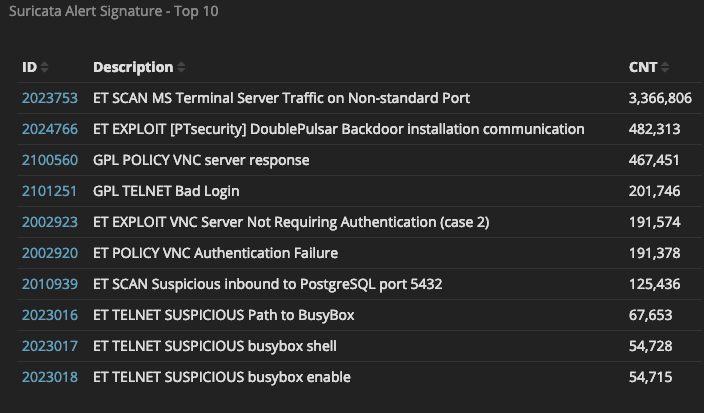Screen dimensions: 704x413
Task: Click the Description column header
Action: tap(133, 67)
